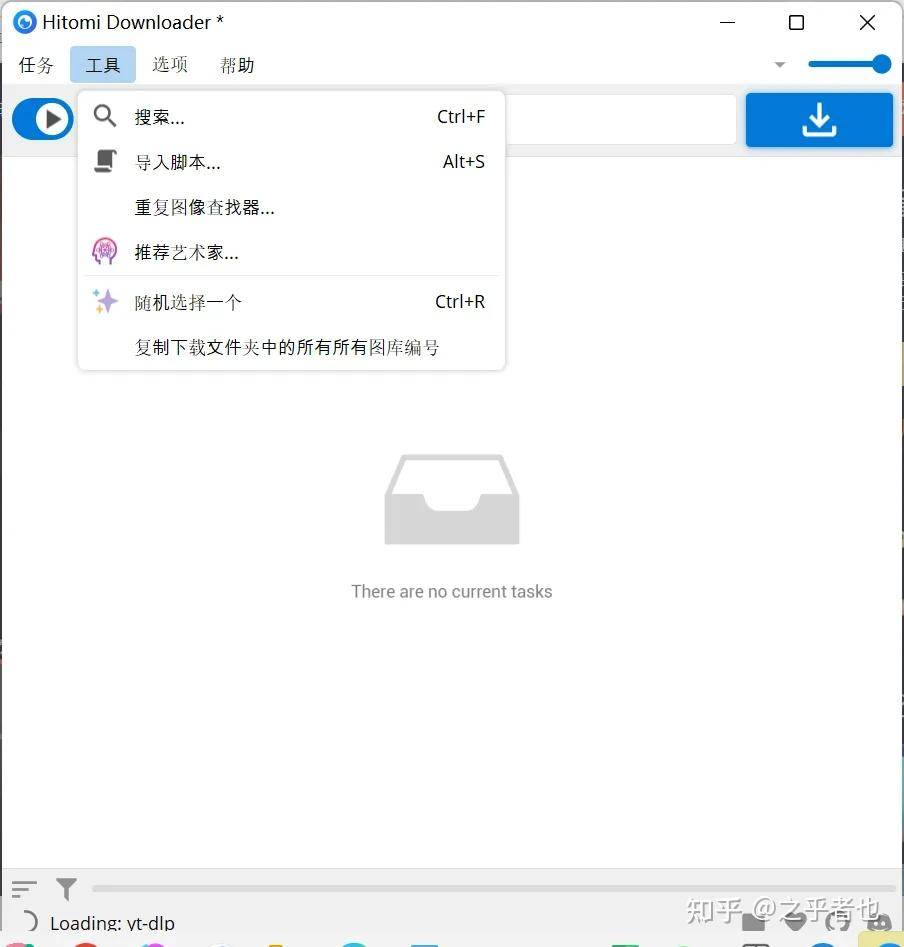Open 重复图像查找器... menu entry
904x947 pixels.
tap(291, 207)
